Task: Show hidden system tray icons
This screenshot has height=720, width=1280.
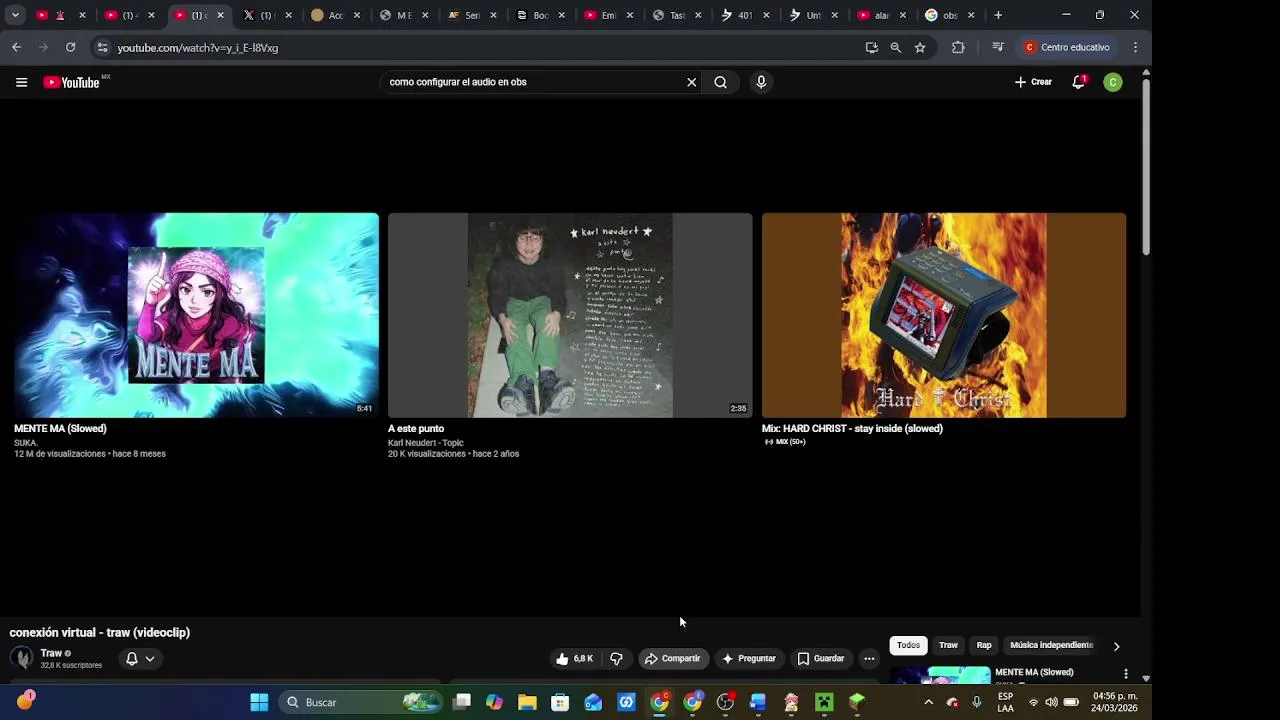Action: click(928, 702)
